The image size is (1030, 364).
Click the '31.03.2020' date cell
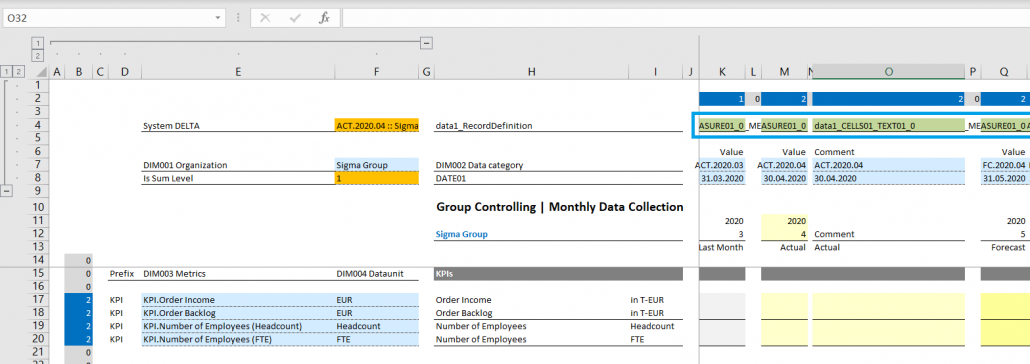pos(722,178)
